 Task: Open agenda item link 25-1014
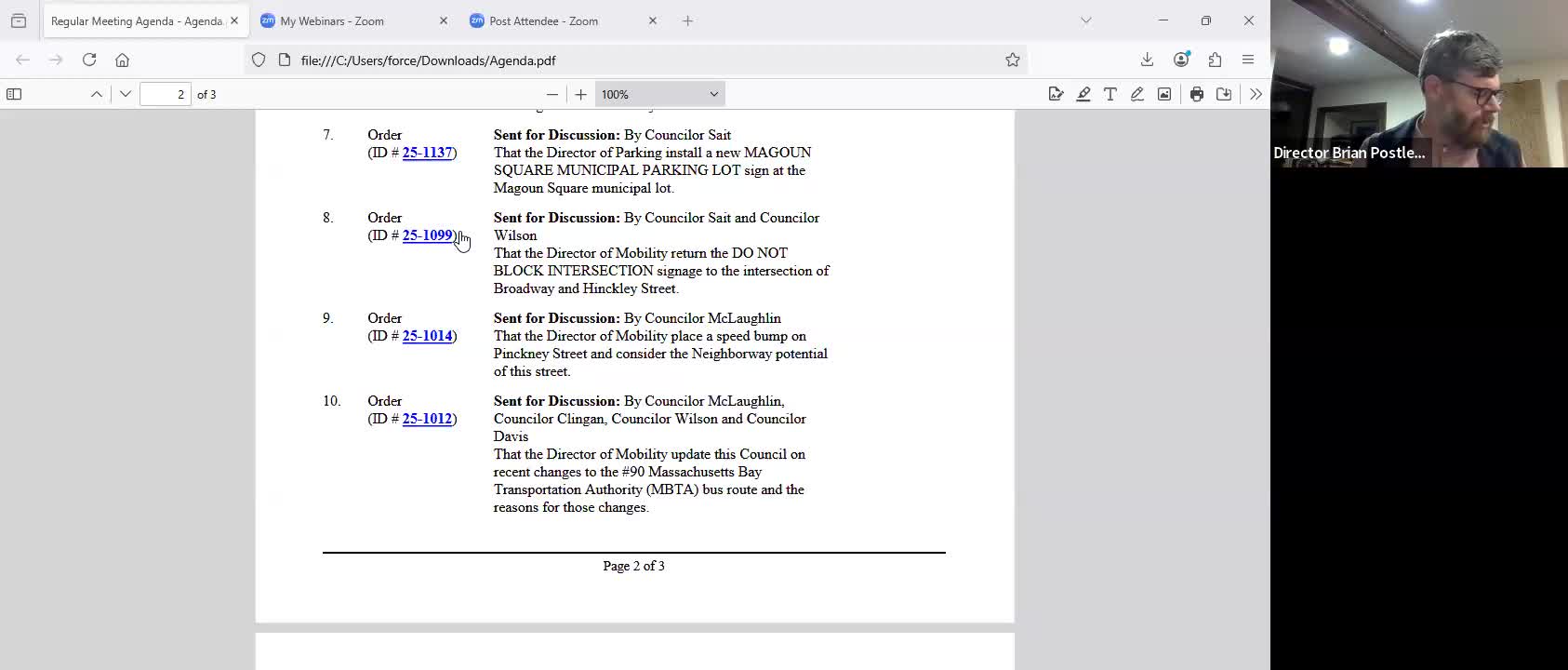point(427,336)
